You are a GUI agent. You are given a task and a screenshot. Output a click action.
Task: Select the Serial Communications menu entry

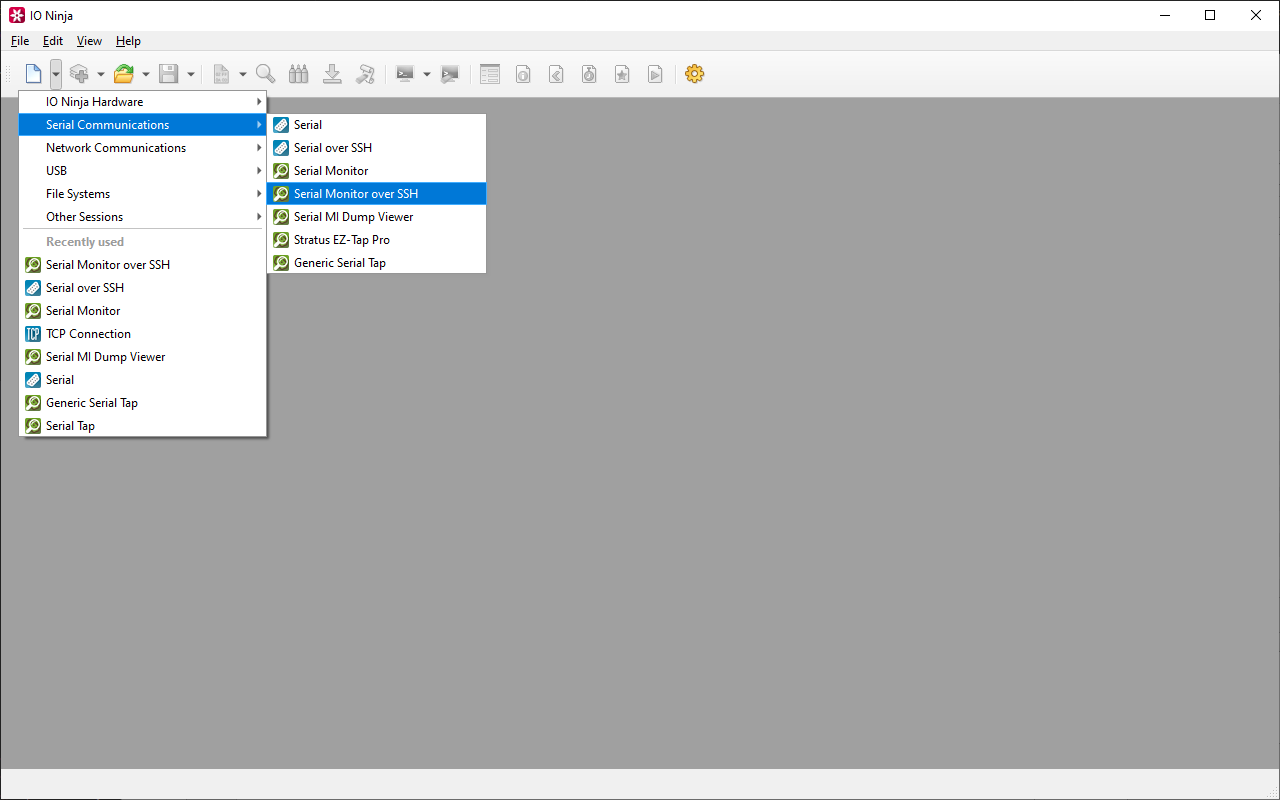(143, 125)
